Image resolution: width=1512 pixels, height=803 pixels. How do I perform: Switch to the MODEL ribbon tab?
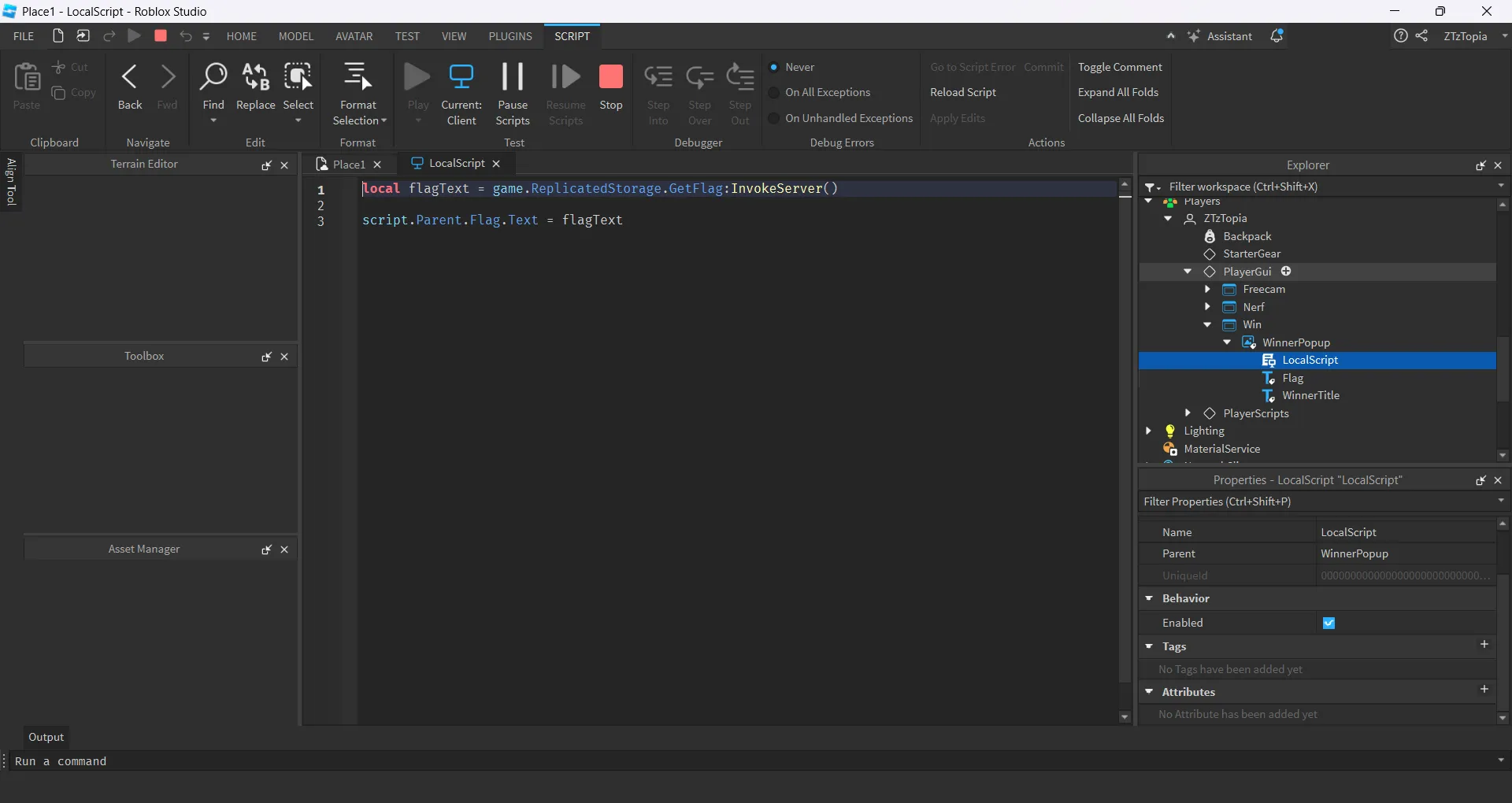coord(296,36)
